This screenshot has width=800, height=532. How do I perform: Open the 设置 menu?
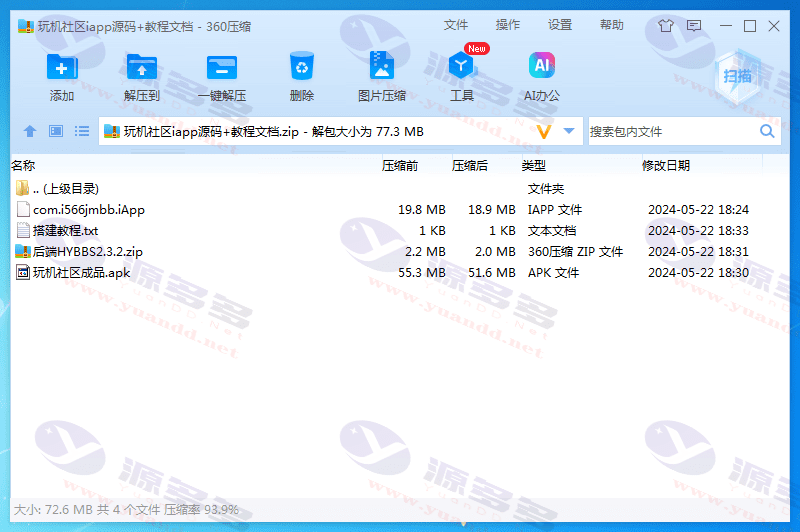pyautogui.click(x=560, y=25)
